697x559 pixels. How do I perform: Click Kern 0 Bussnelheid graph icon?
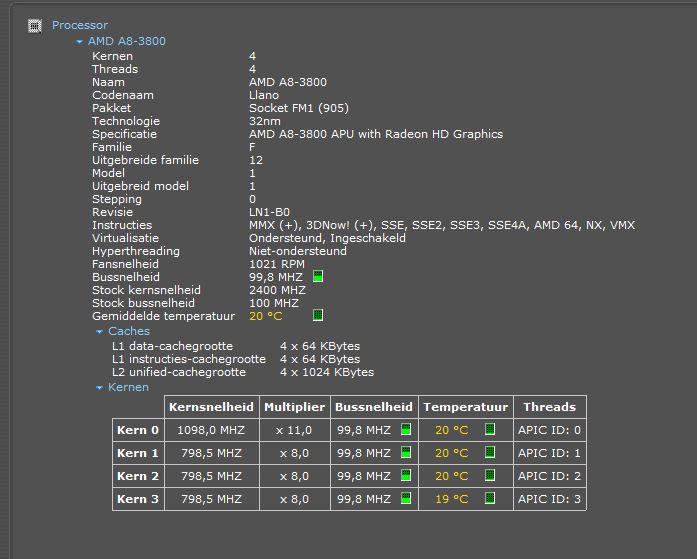(x=406, y=429)
